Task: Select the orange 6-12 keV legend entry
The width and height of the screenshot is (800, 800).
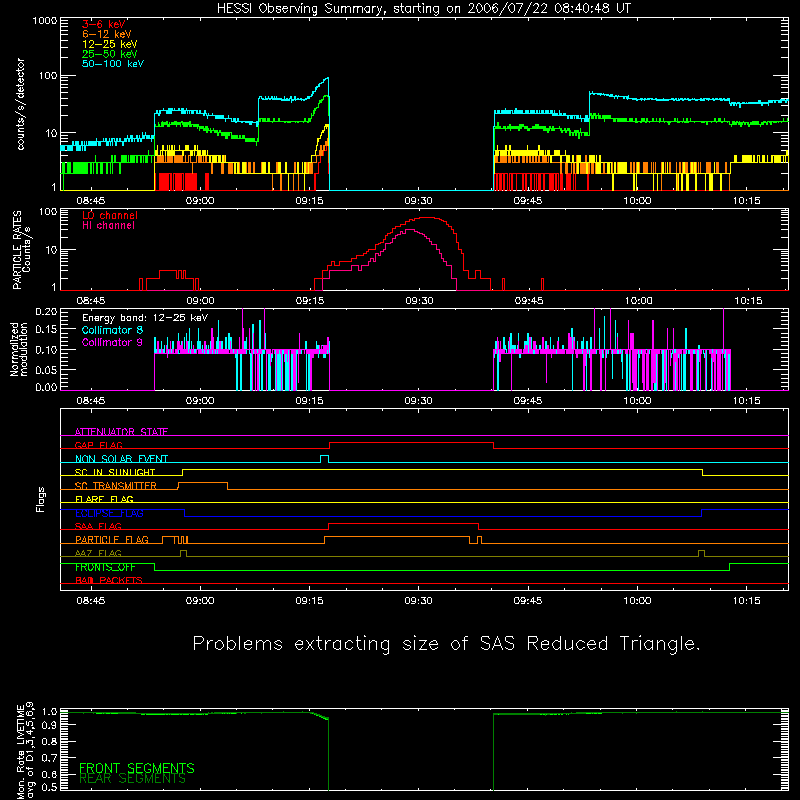Action: tap(107, 34)
